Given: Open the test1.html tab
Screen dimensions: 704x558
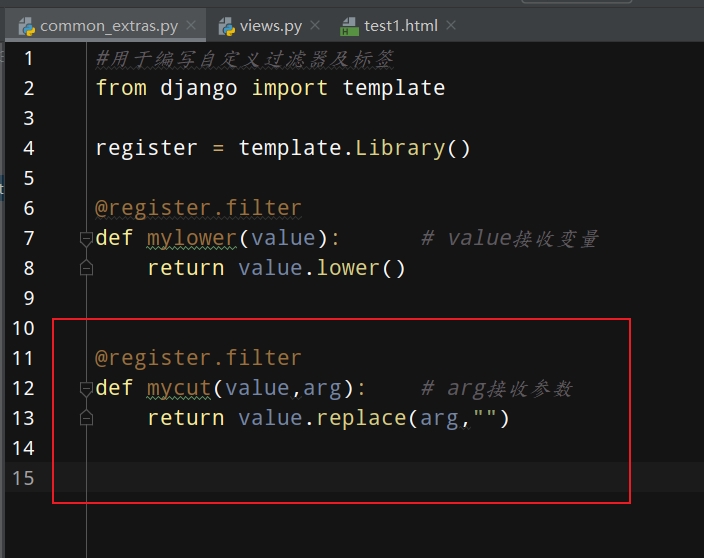Looking at the screenshot, I should [402, 25].
